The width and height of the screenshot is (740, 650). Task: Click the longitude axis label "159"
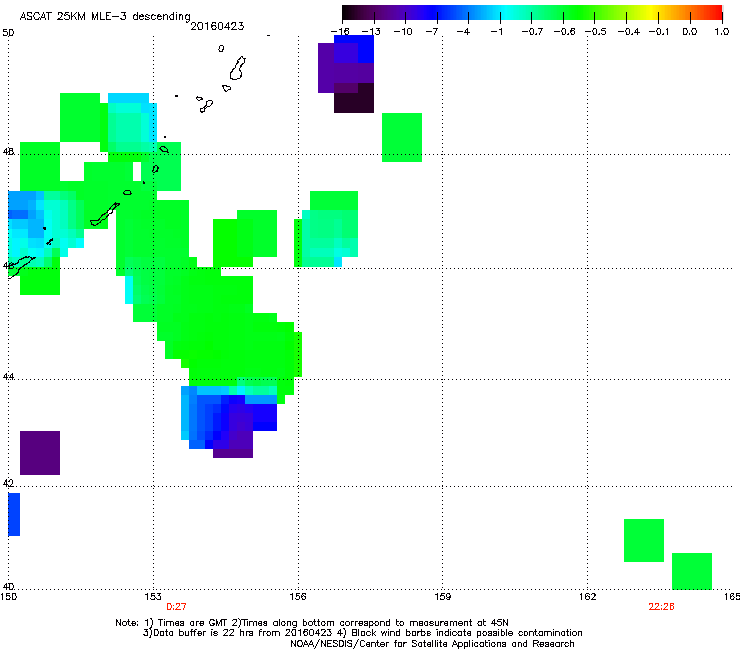(x=442, y=597)
